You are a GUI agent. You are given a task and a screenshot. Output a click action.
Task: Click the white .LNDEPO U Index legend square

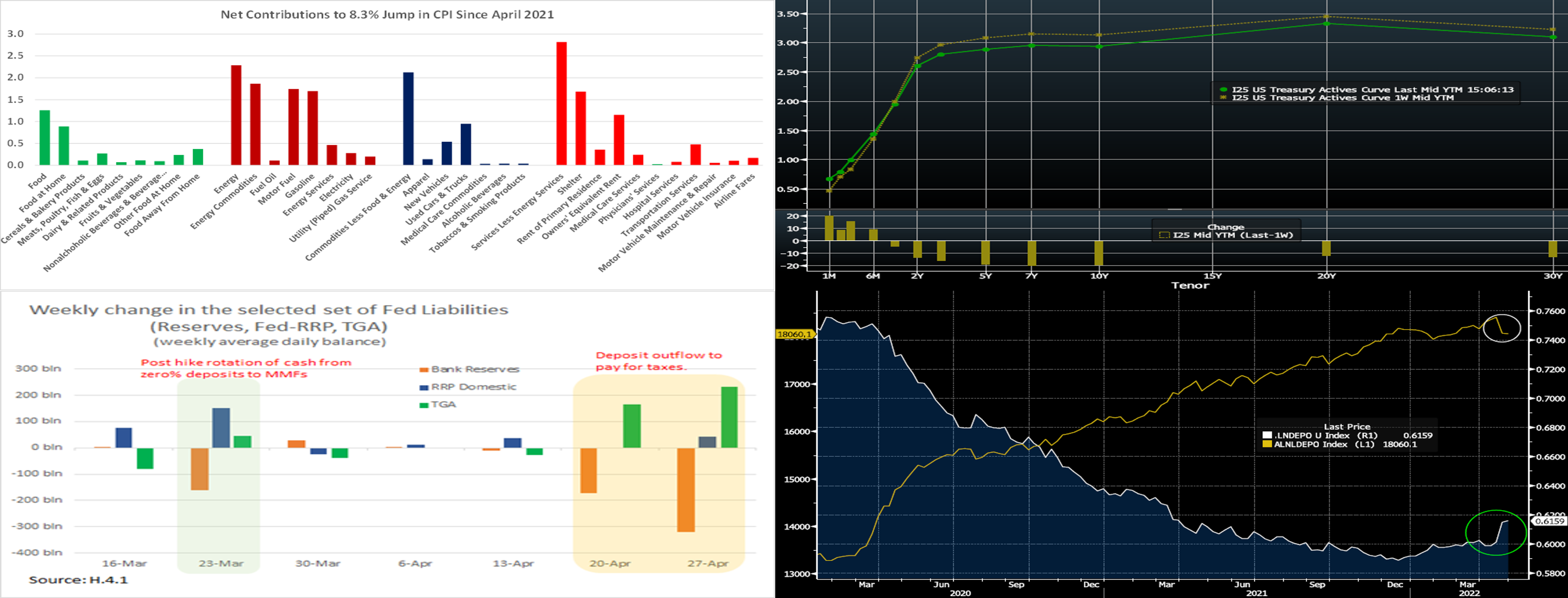1267,435
